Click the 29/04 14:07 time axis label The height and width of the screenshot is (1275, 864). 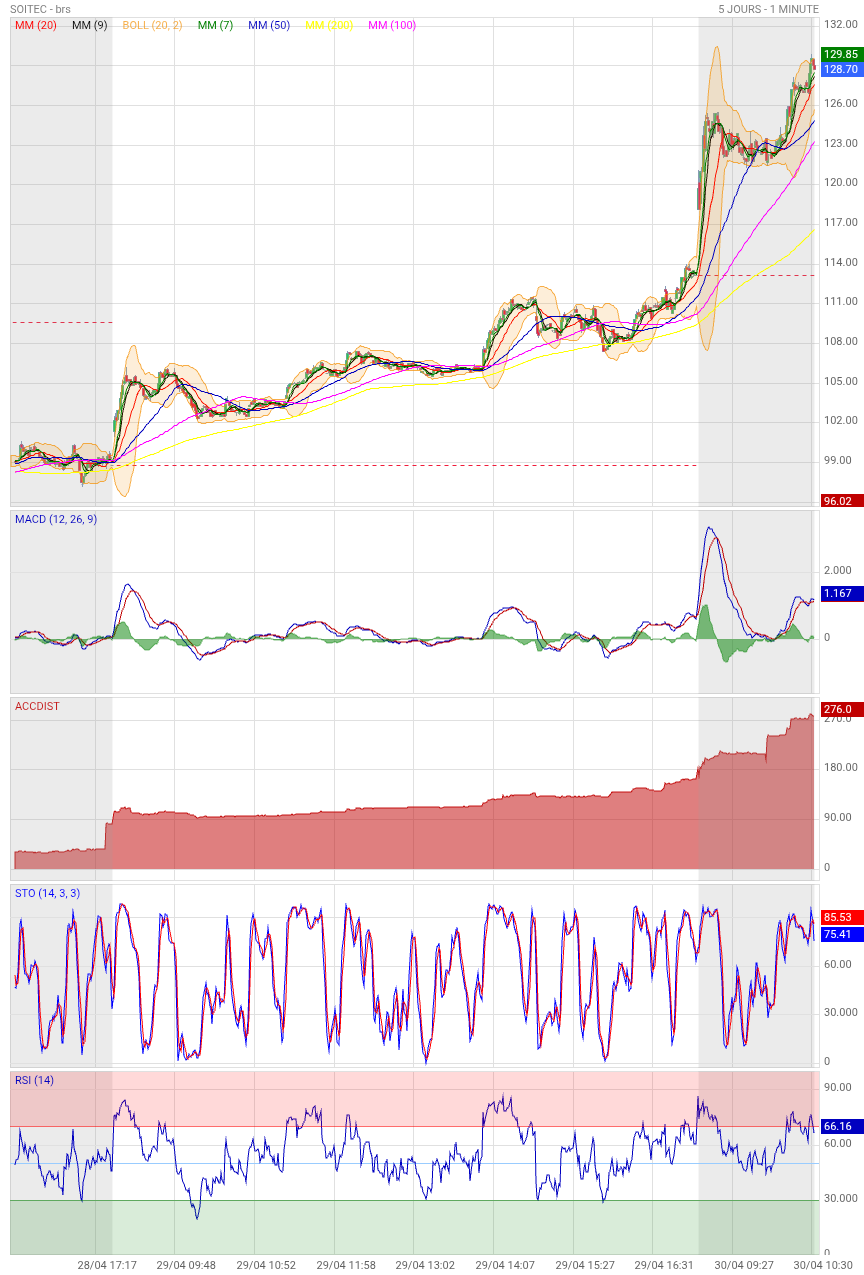click(x=505, y=1265)
